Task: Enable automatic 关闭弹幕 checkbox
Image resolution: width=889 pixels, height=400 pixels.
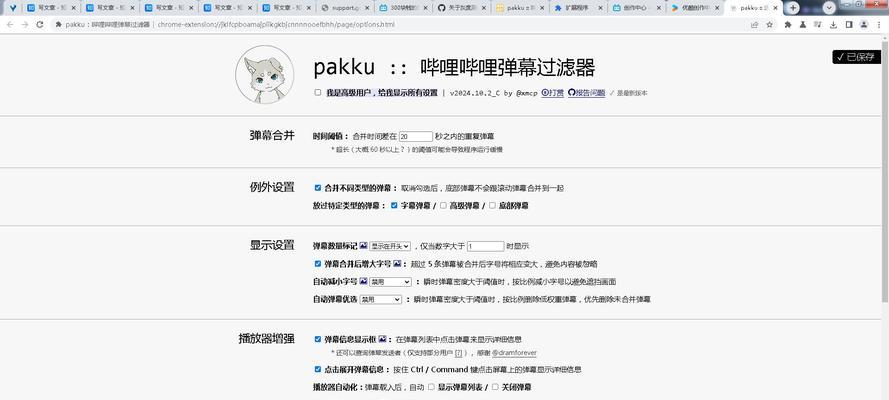Action: tap(495, 387)
